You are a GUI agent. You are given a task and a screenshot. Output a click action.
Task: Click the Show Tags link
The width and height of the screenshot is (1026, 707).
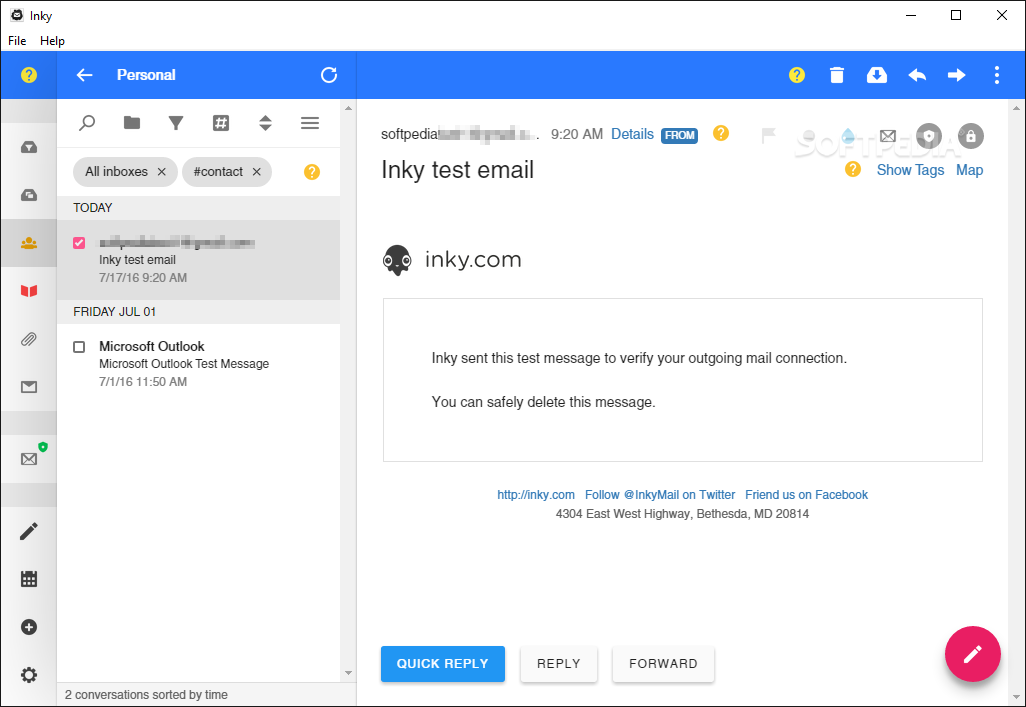[910, 170]
